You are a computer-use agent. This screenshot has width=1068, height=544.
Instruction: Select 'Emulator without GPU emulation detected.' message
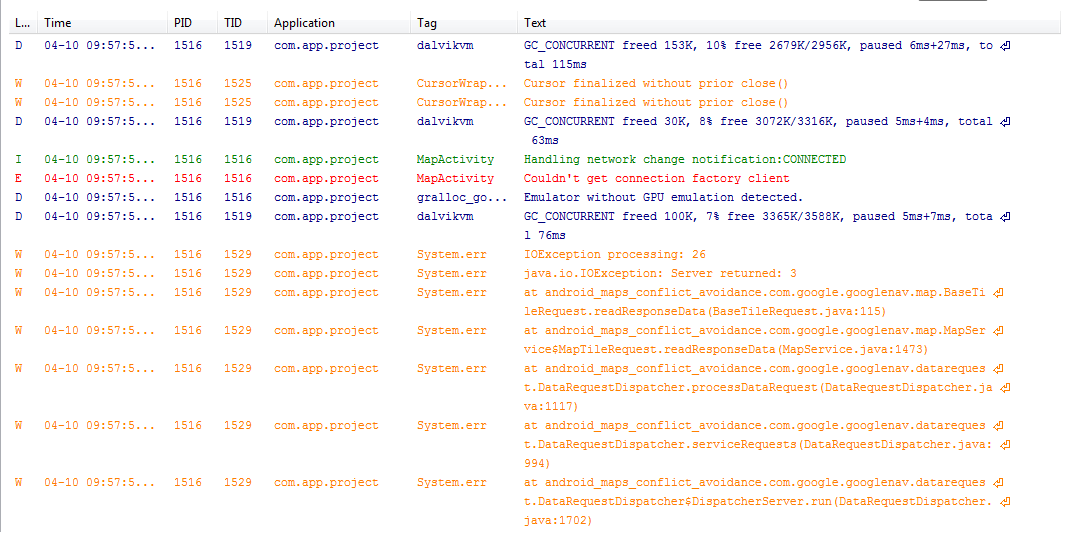663,197
